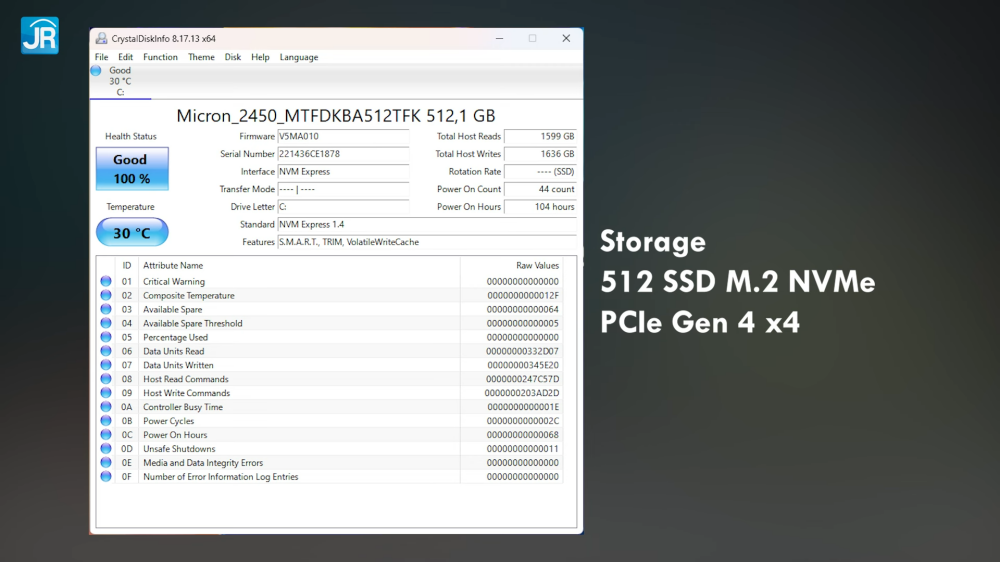This screenshot has height=562, width=1000.
Task: Select the Data Units Read attribute name
Action: (173, 351)
